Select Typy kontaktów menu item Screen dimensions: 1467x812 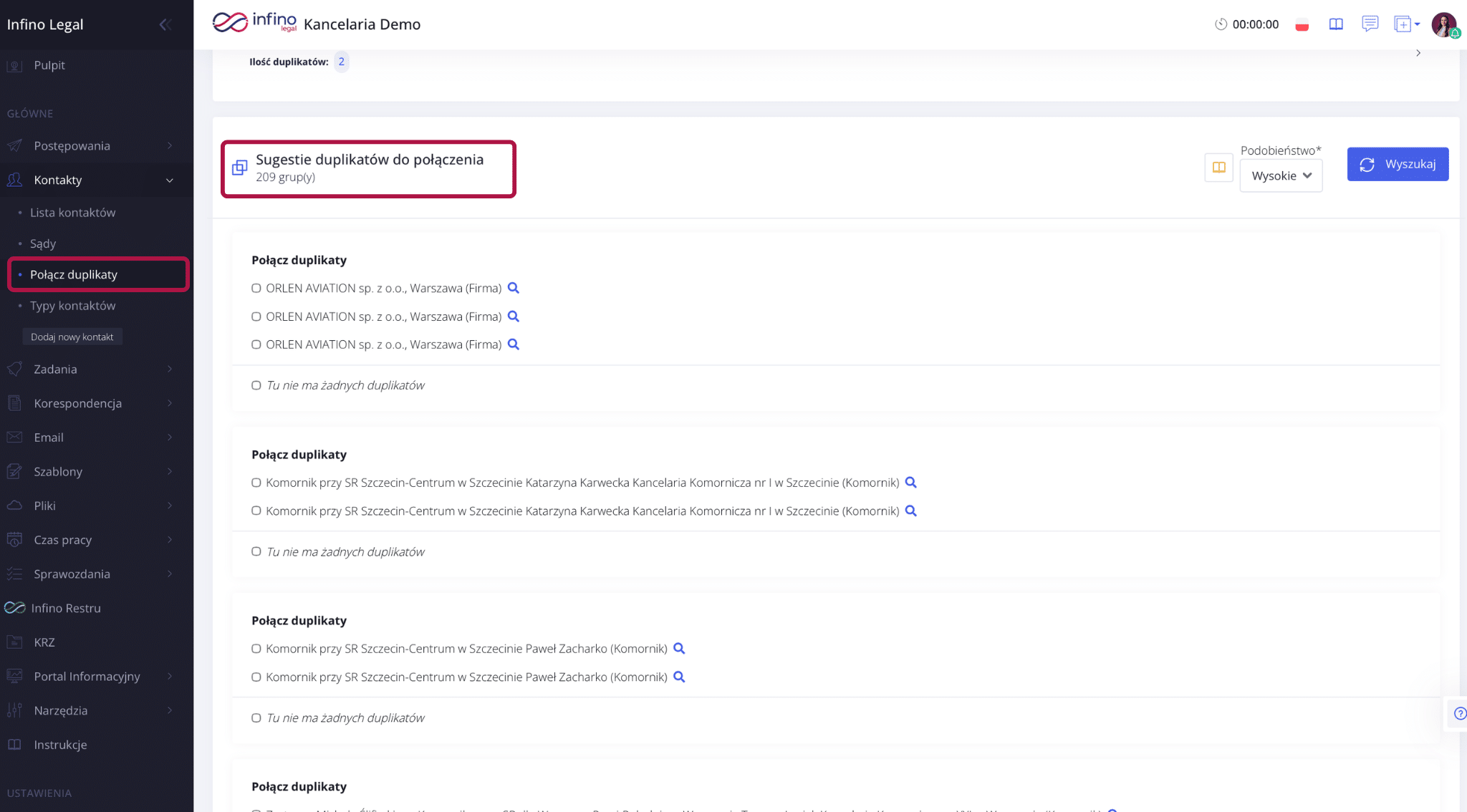[72, 306]
